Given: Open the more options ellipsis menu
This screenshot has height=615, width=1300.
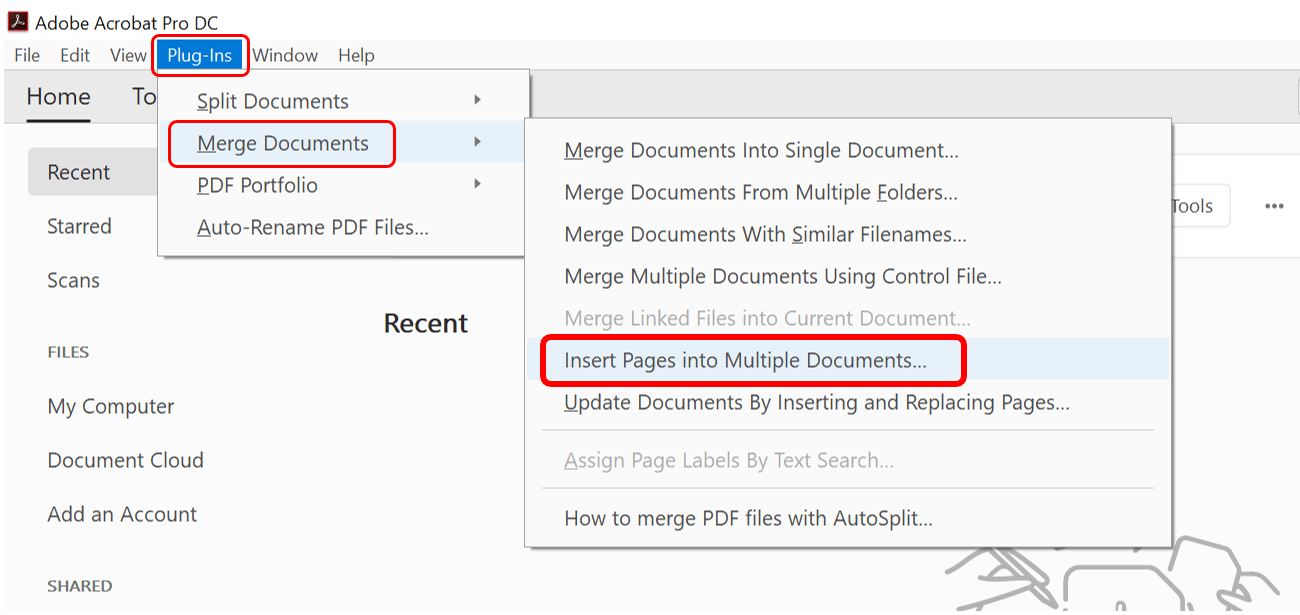Looking at the screenshot, I should (x=1274, y=206).
